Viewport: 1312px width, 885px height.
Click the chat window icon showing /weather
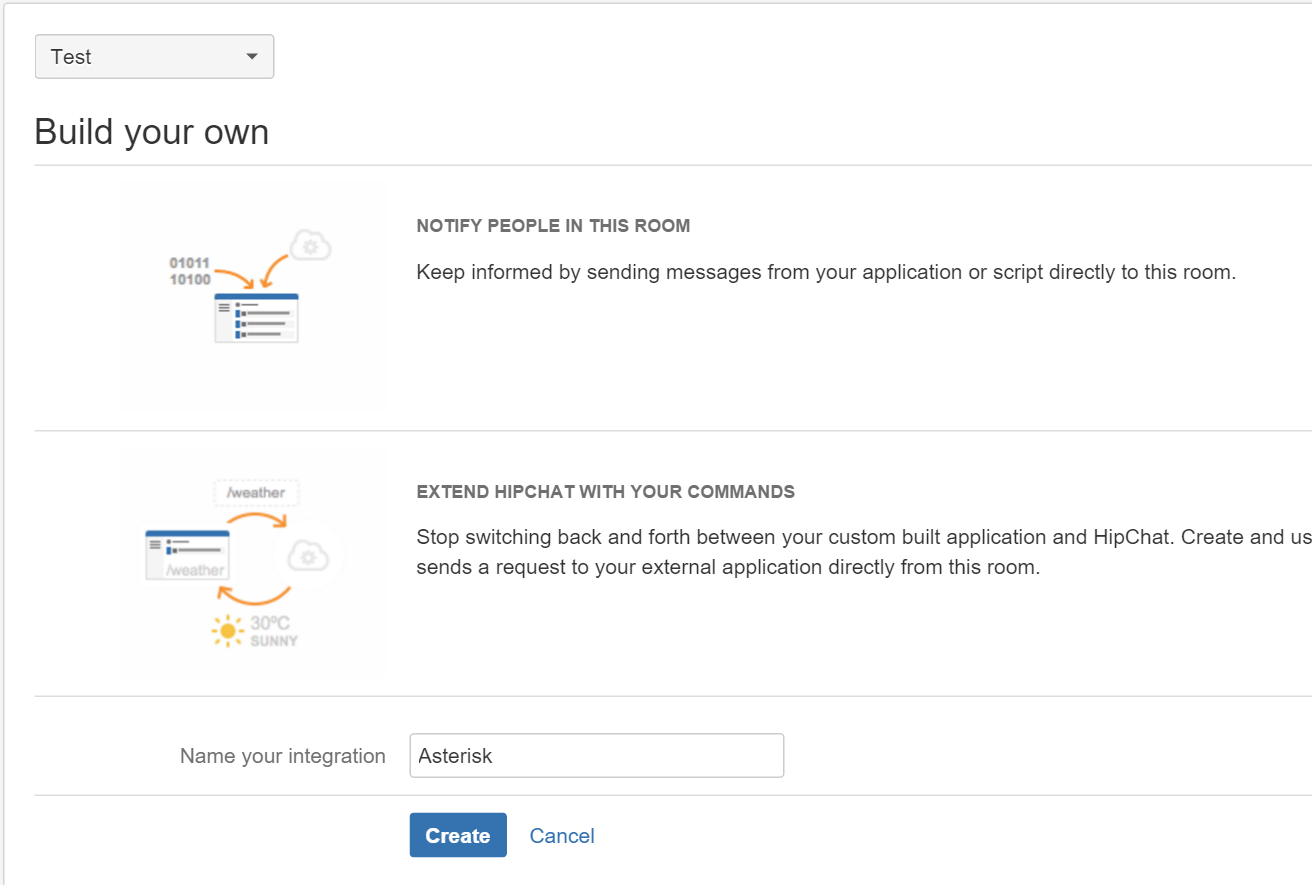click(188, 555)
